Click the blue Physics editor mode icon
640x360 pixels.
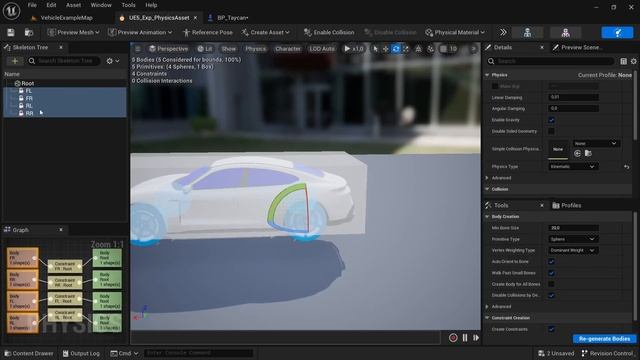[618, 33]
